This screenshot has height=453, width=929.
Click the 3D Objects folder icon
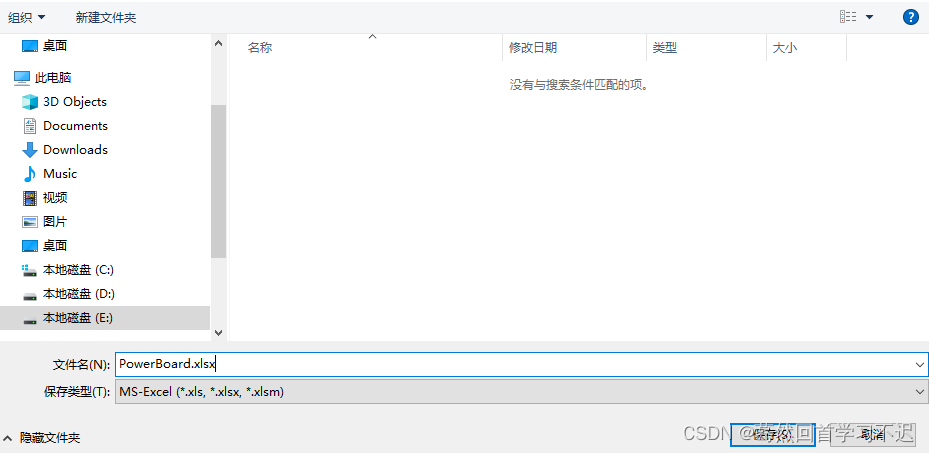point(30,102)
